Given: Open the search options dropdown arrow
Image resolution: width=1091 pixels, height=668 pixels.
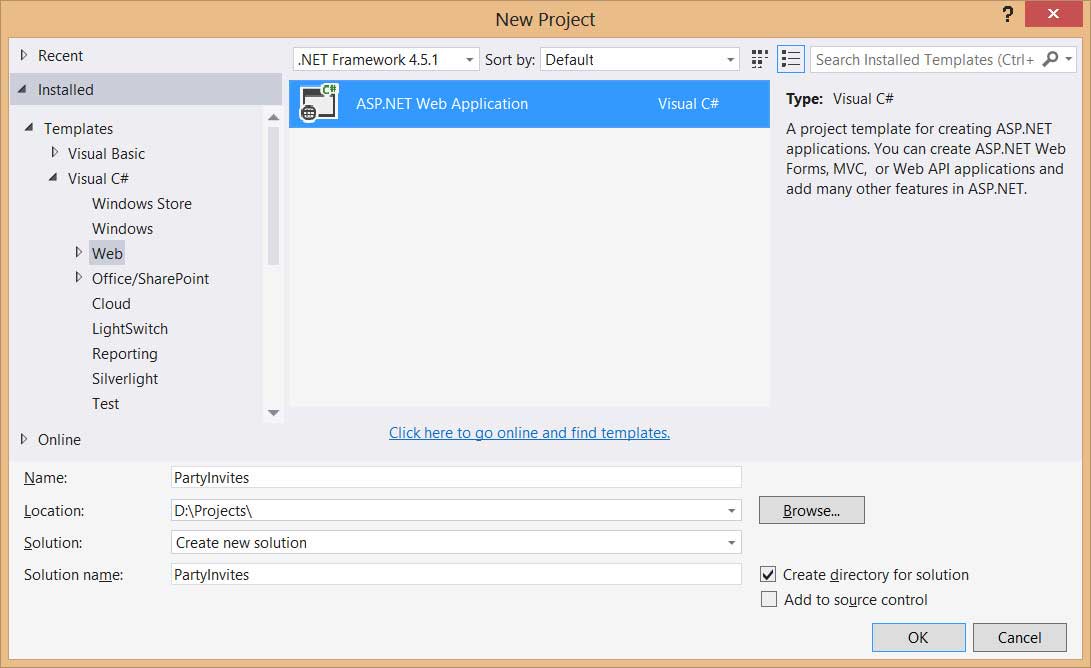Looking at the screenshot, I should tap(1069, 59).
